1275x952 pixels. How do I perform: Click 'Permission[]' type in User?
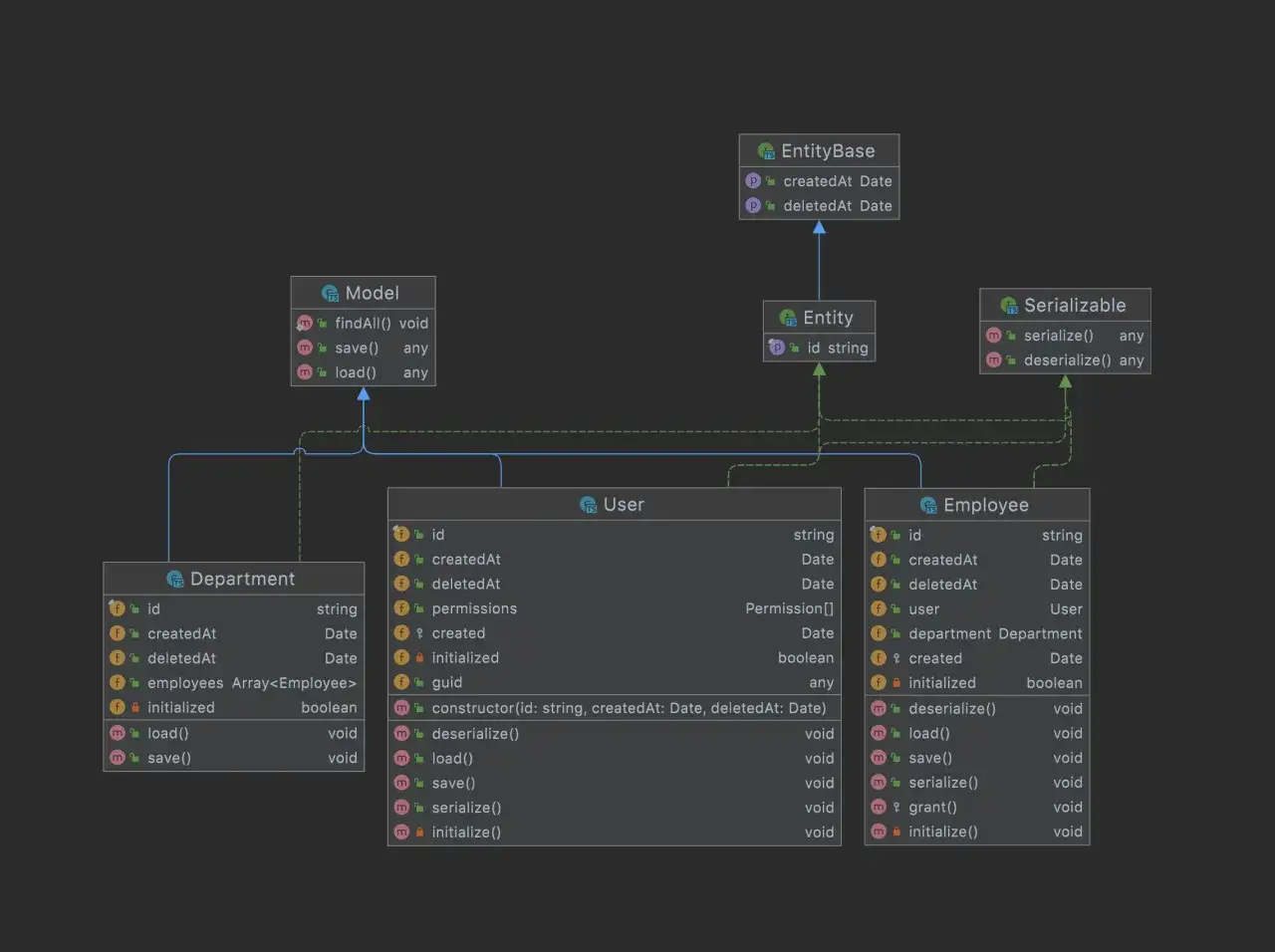[790, 608]
